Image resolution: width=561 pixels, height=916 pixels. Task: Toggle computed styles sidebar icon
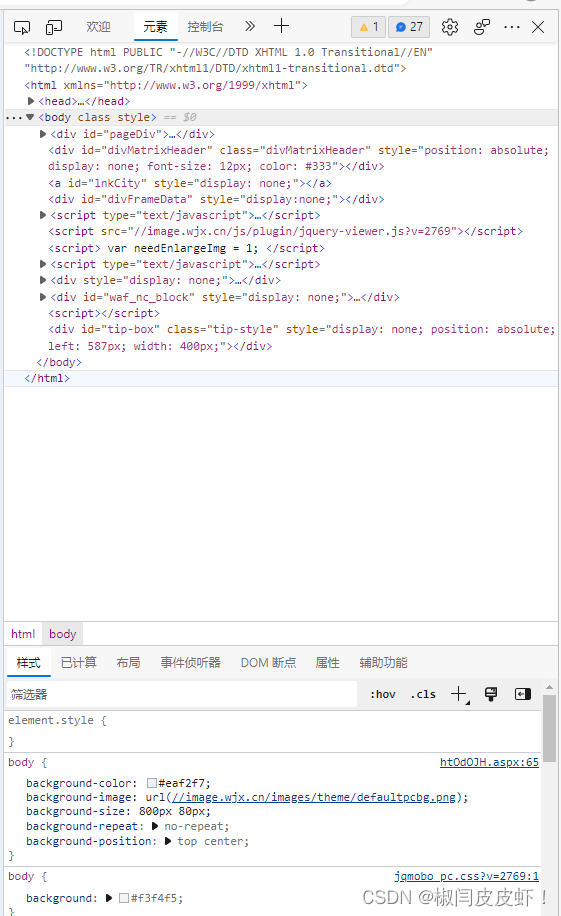click(x=522, y=694)
